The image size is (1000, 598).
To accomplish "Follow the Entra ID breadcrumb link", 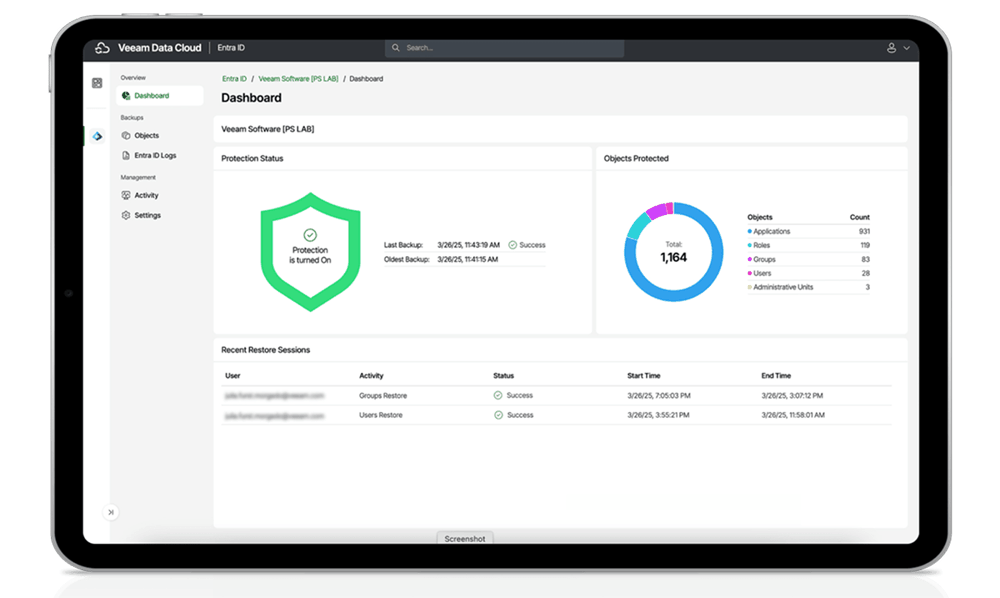I will pos(234,79).
